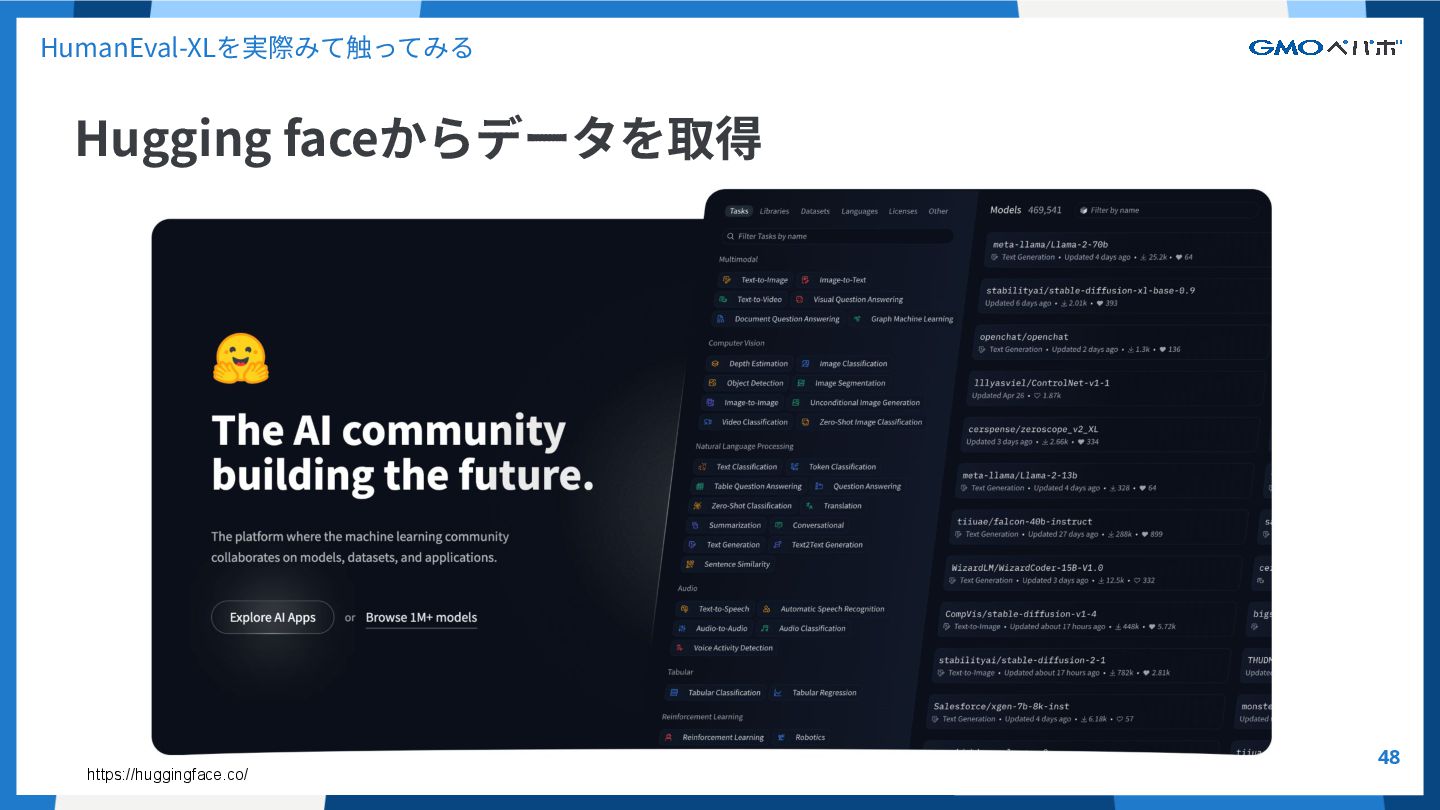Click the Object Detection icon
This screenshot has height=810, width=1440.
(712, 383)
